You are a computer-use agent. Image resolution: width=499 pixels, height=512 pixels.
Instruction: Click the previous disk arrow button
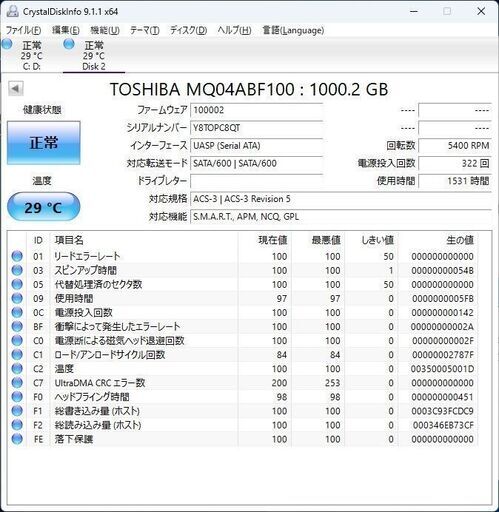pos(16,89)
